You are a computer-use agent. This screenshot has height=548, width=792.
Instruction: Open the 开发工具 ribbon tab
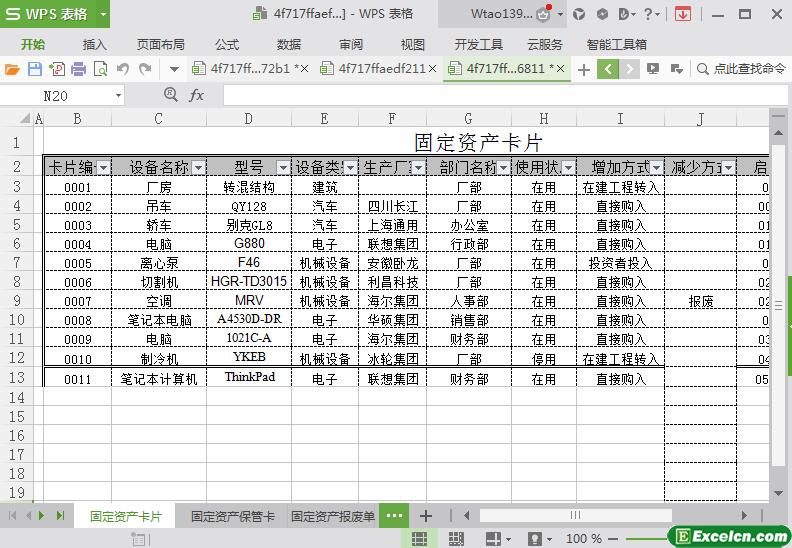(478, 44)
